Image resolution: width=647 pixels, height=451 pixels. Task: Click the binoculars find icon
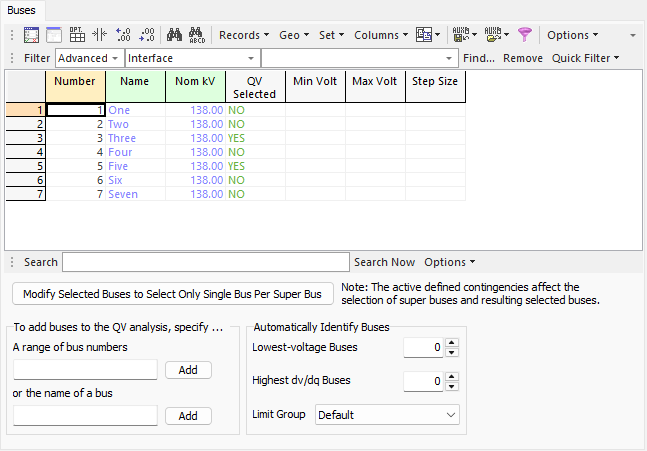coord(173,35)
